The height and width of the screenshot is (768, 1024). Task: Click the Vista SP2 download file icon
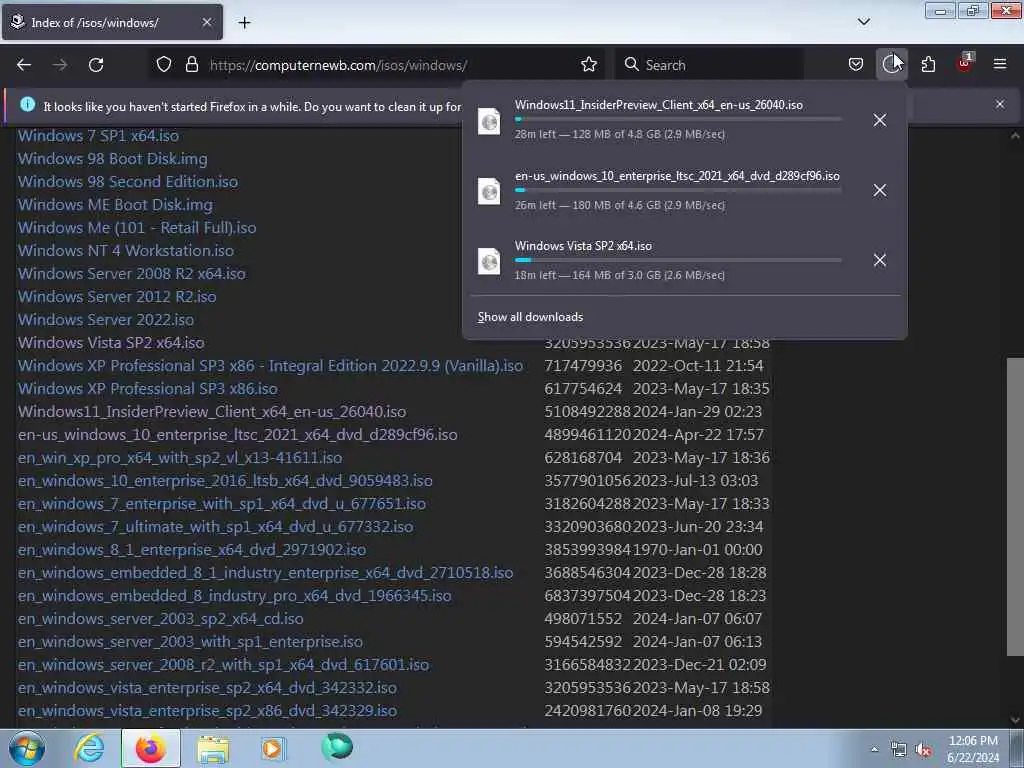point(488,261)
